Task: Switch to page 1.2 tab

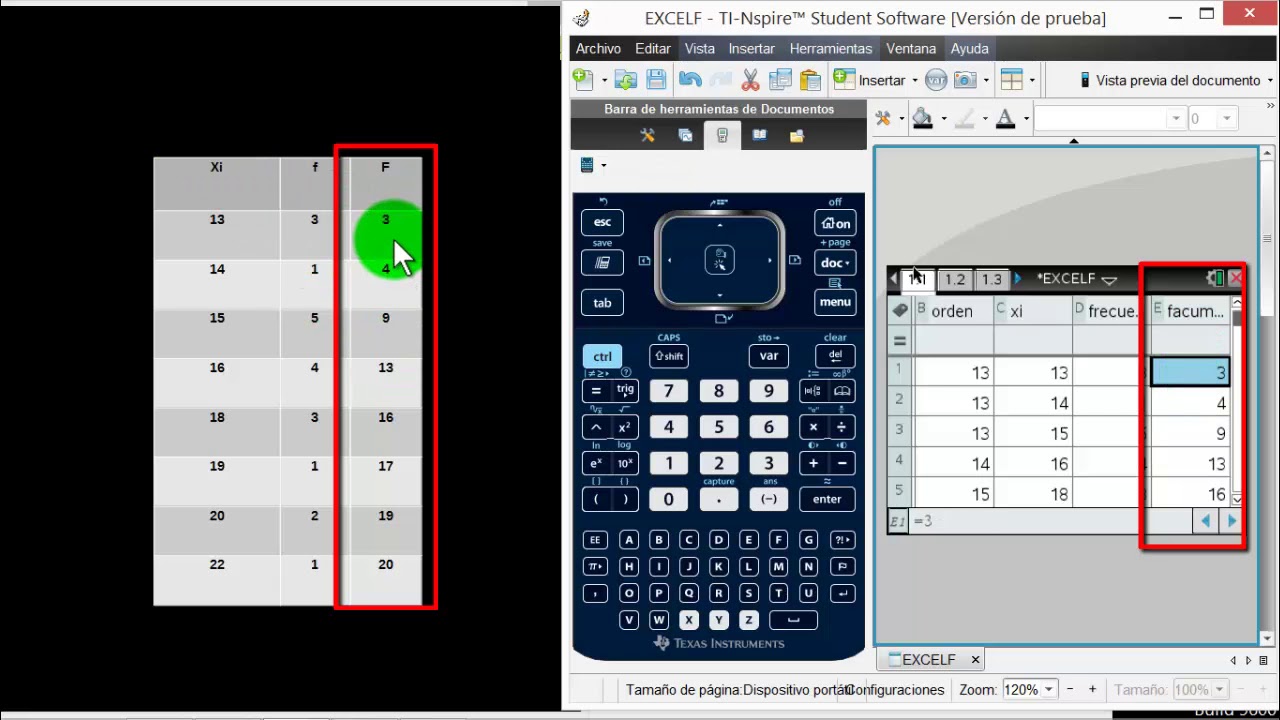Action: pyautogui.click(x=955, y=279)
